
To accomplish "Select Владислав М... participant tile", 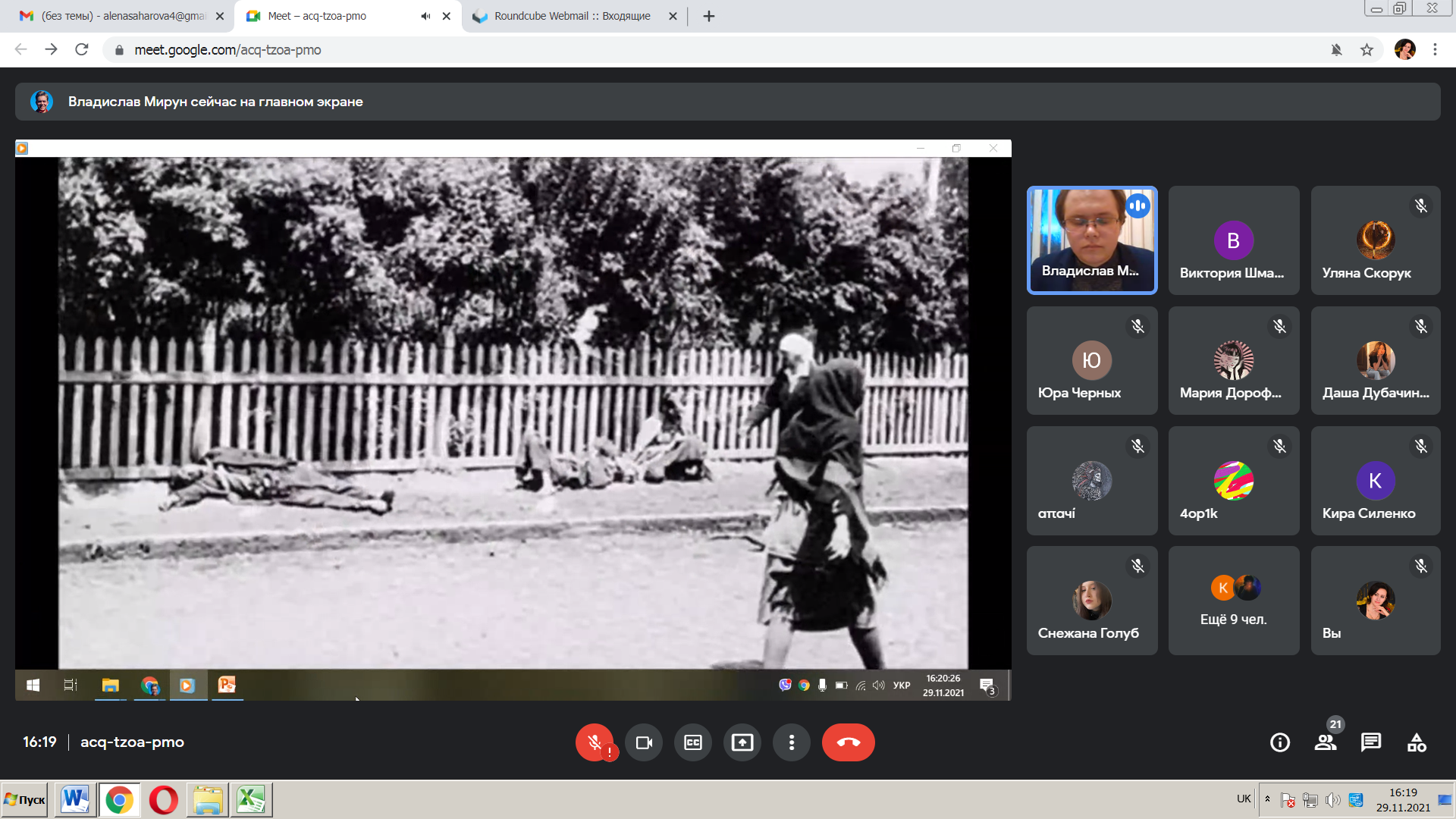I will 1092,240.
